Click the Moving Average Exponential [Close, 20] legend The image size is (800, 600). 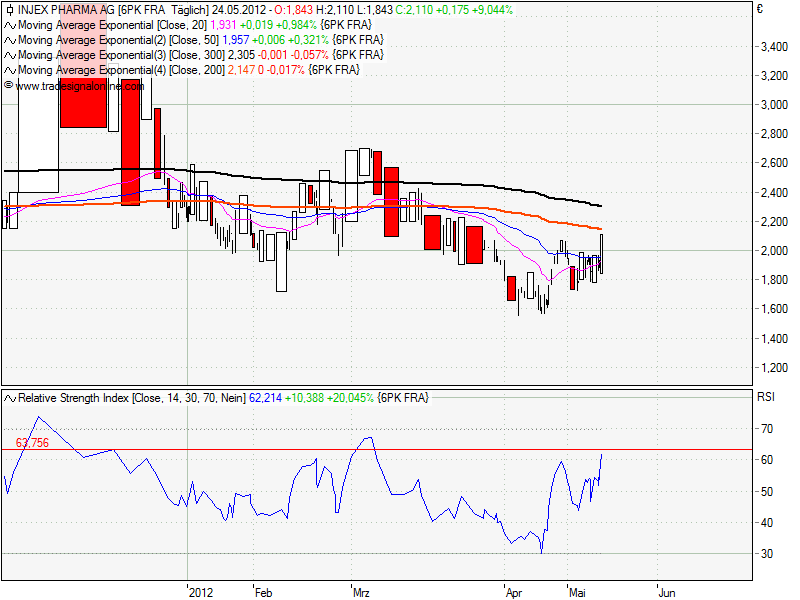coord(113,25)
